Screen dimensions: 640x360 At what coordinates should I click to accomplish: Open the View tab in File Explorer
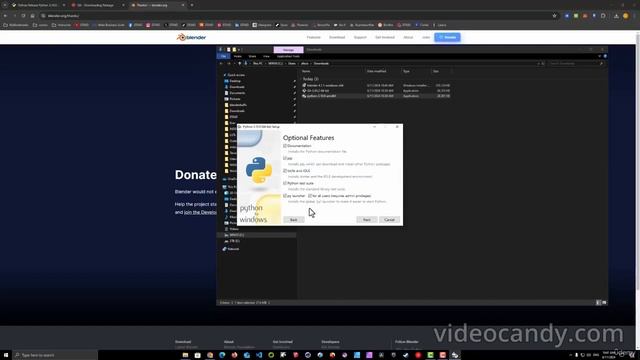pyautogui.click(x=266, y=56)
